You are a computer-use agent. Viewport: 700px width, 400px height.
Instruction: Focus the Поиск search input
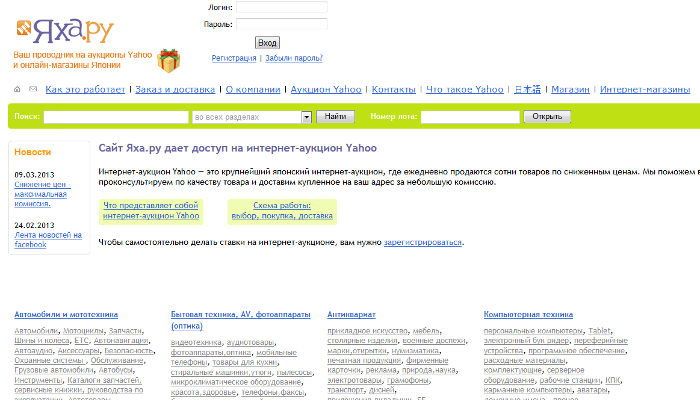116,117
